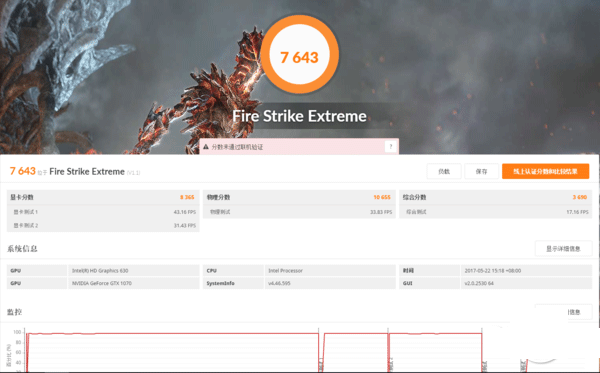Click the 监控 monitoring section heading
Screen dimensions: 600x373
(x=15, y=312)
